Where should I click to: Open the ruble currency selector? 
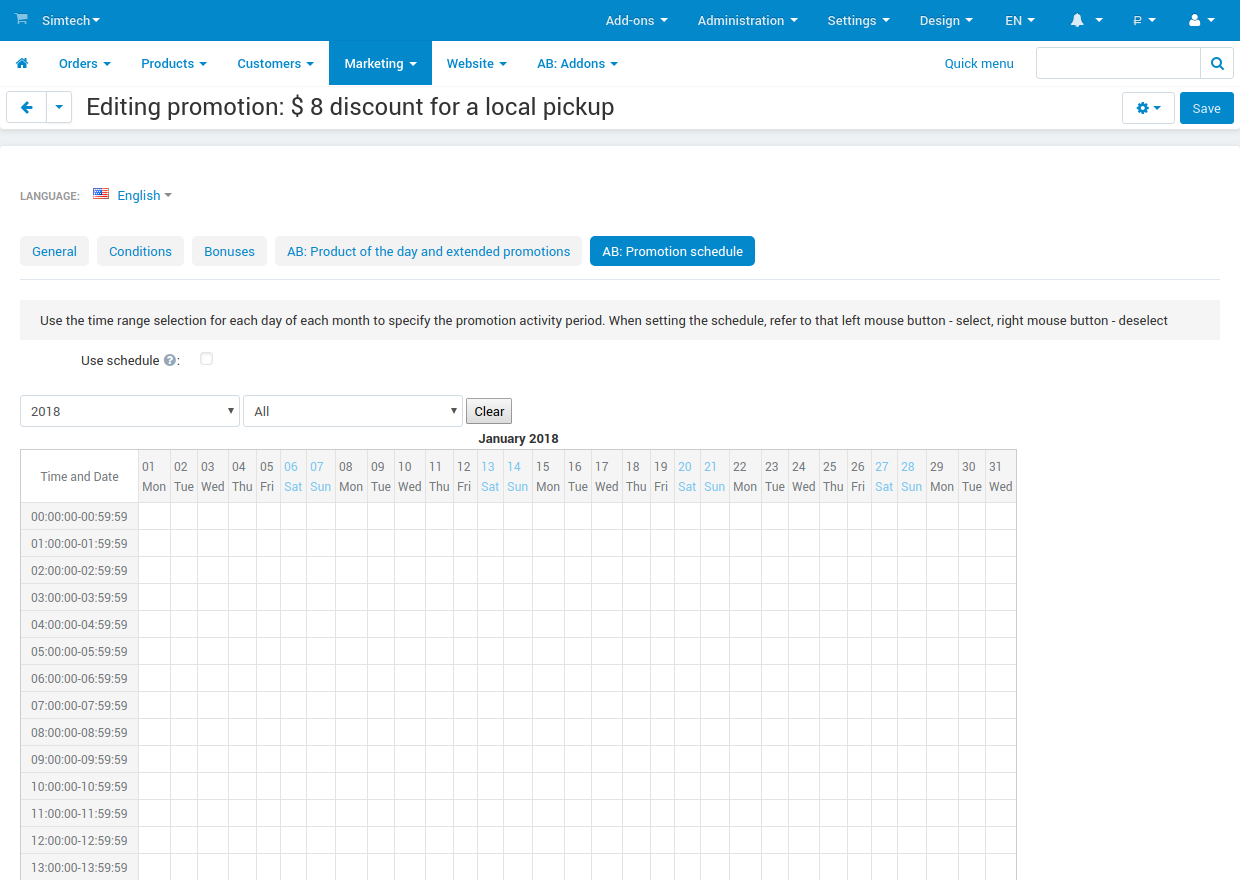pos(1144,20)
